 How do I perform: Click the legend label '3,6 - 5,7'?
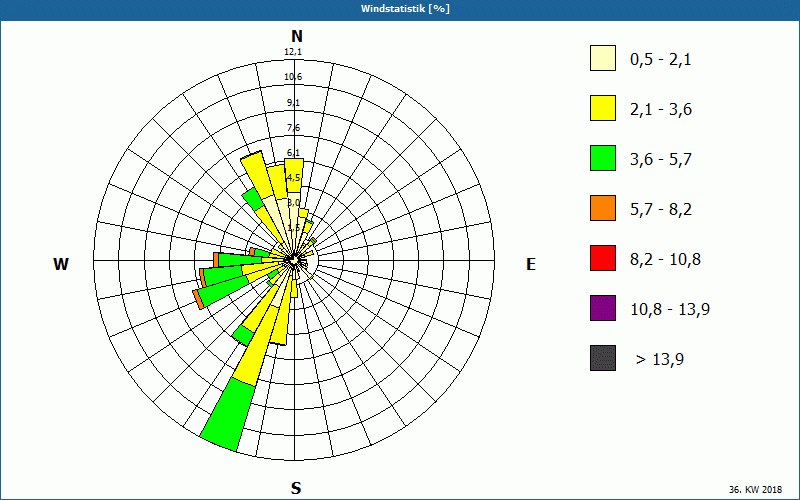[x=661, y=160]
